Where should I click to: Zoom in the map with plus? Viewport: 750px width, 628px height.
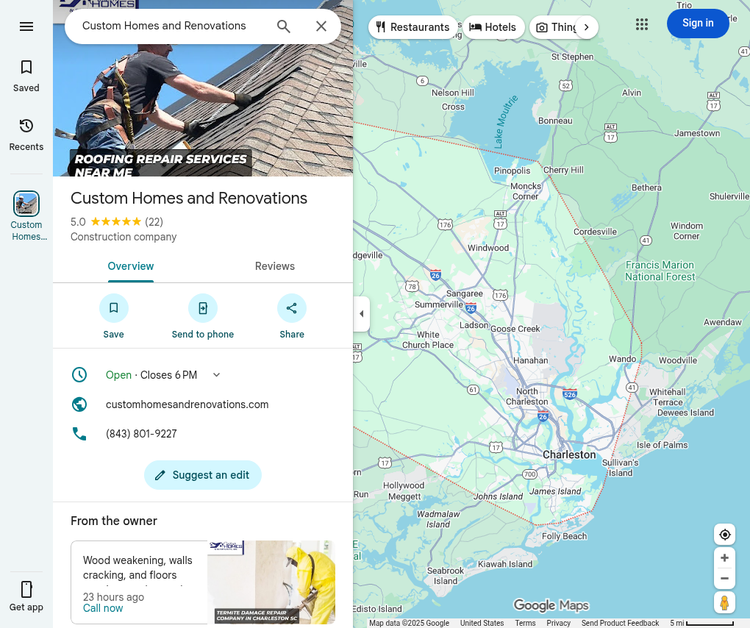tap(725, 558)
